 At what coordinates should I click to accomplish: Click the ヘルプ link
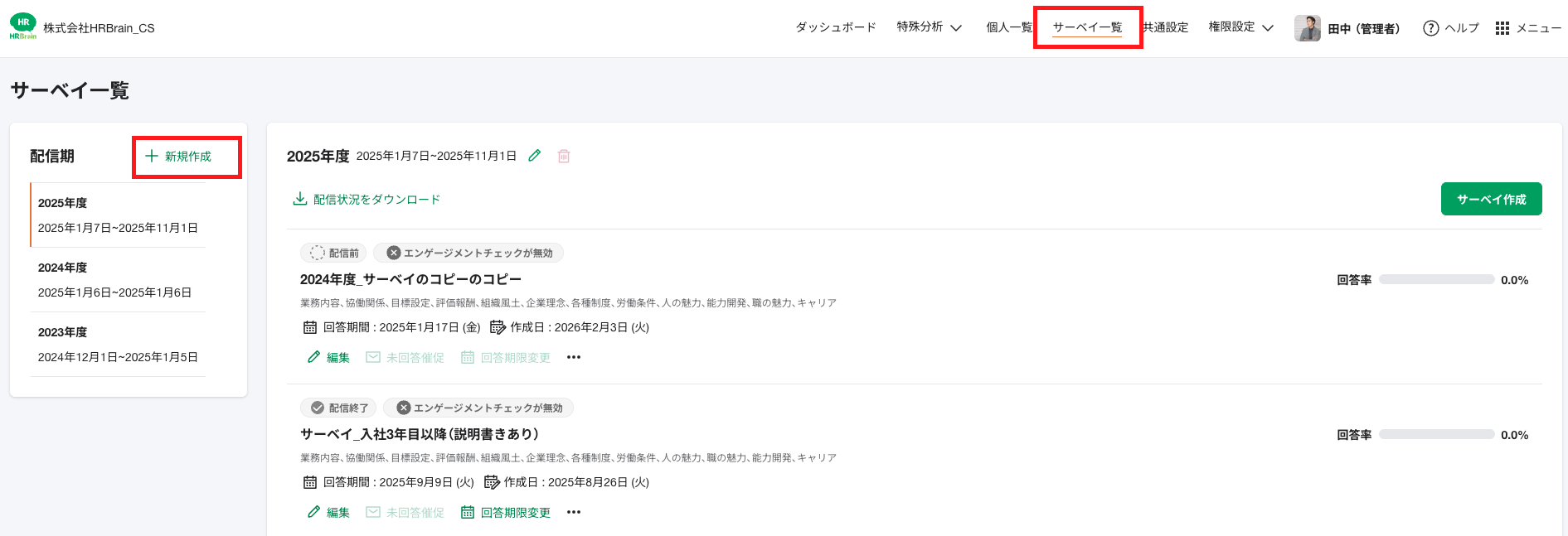pos(1462,28)
